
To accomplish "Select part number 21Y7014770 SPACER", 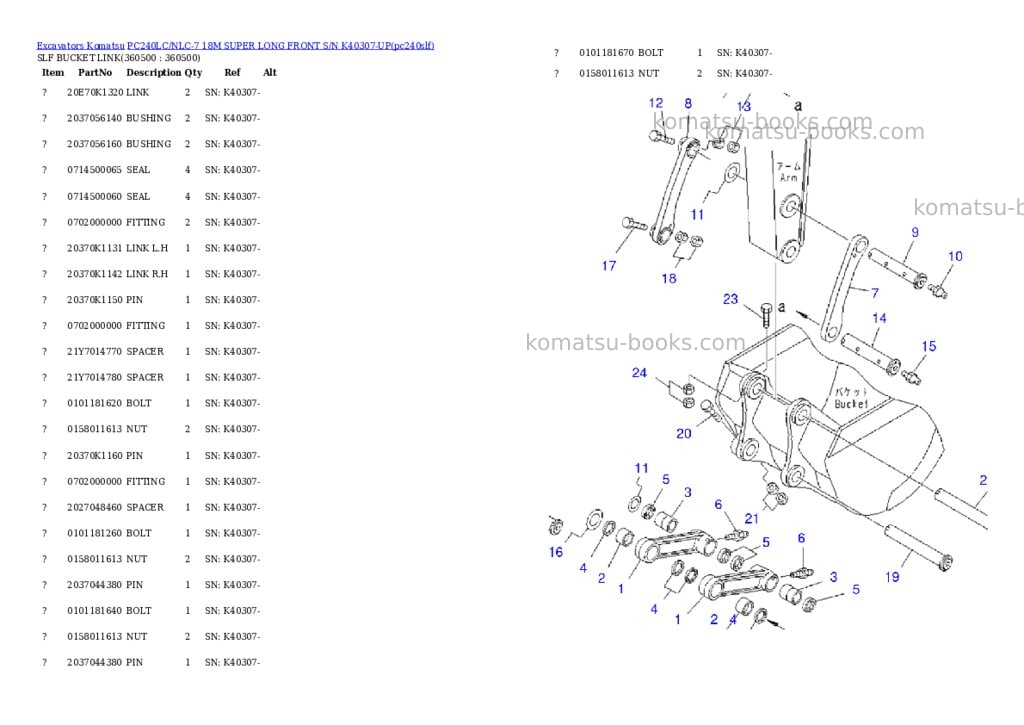I will (x=116, y=351).
